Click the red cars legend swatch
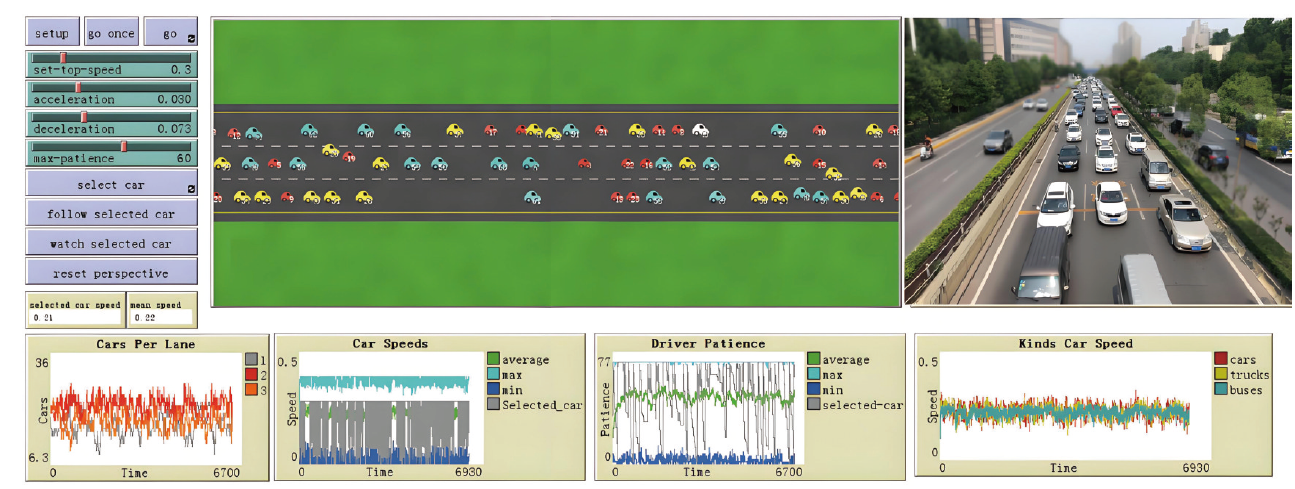 1220,359
